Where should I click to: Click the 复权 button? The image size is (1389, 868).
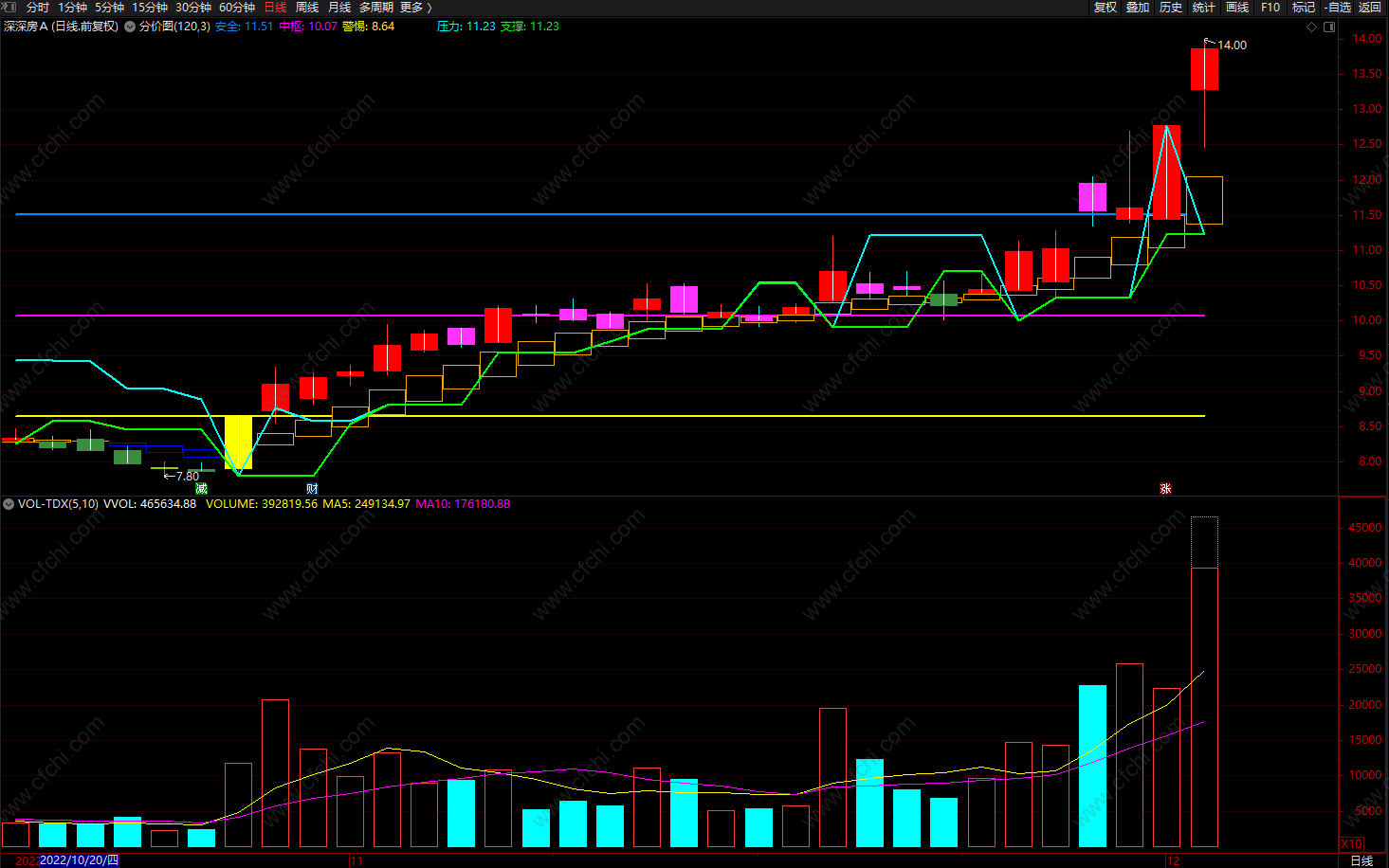point(1106,7)
